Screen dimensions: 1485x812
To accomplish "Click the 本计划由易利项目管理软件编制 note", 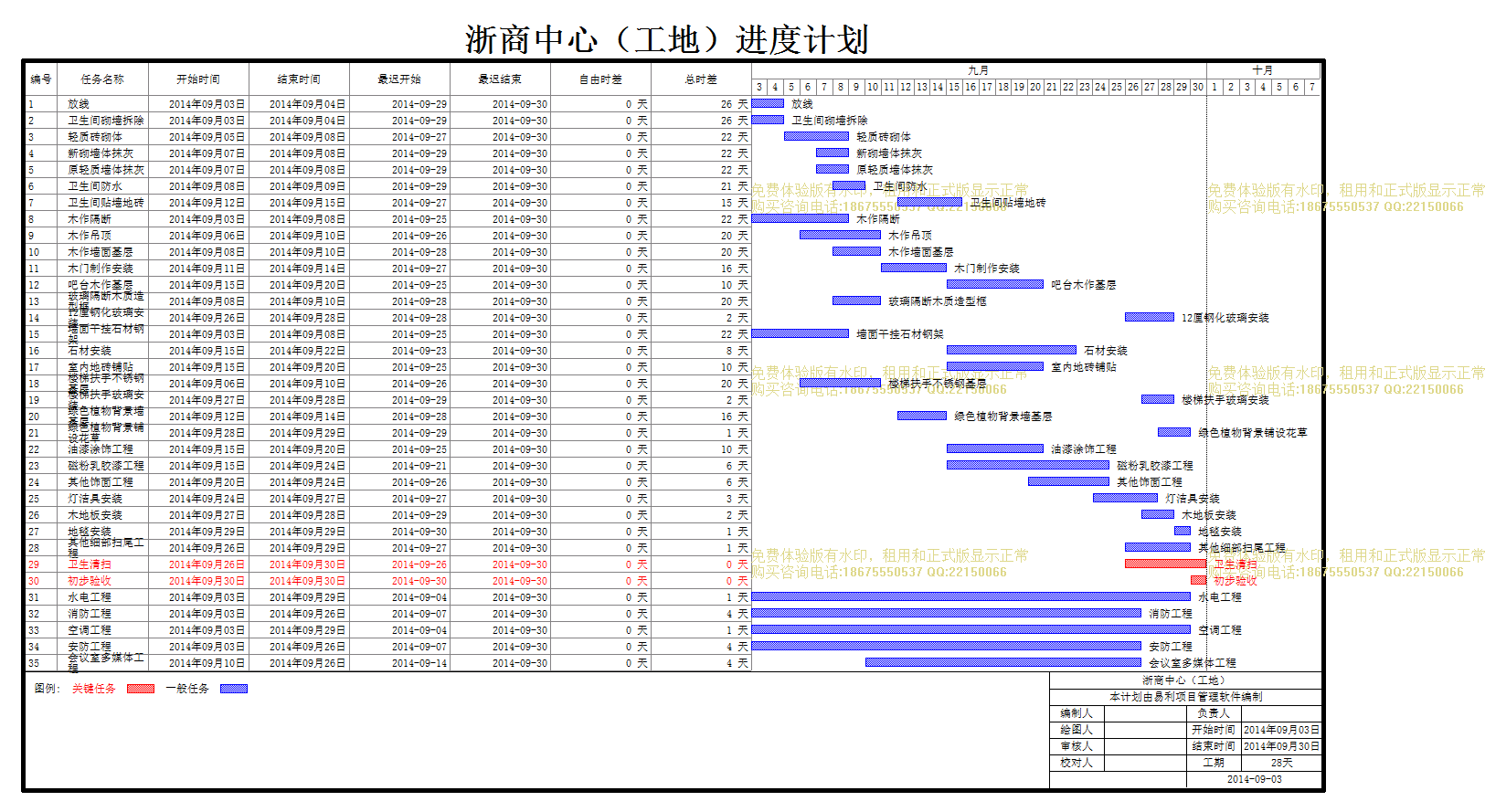I will pos(1186,697).
